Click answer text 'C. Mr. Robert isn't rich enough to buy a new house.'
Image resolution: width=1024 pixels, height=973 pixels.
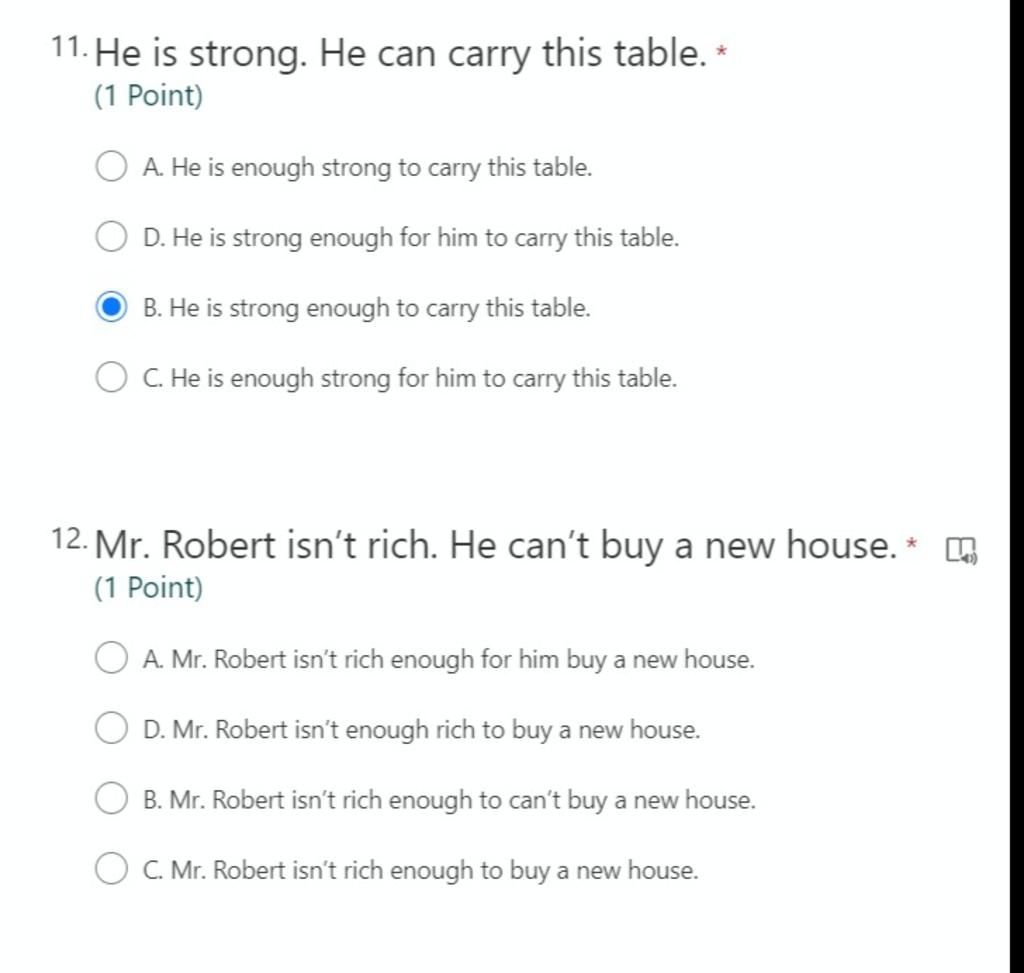420,870
